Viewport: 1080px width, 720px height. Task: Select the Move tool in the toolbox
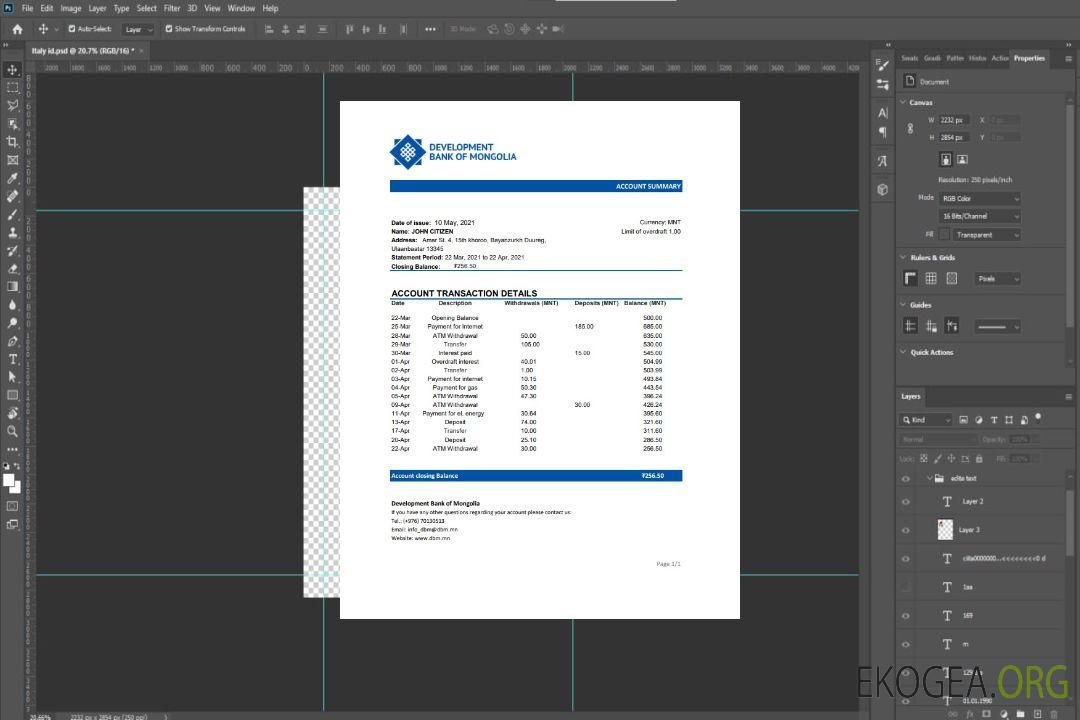(x=12, y=70)
